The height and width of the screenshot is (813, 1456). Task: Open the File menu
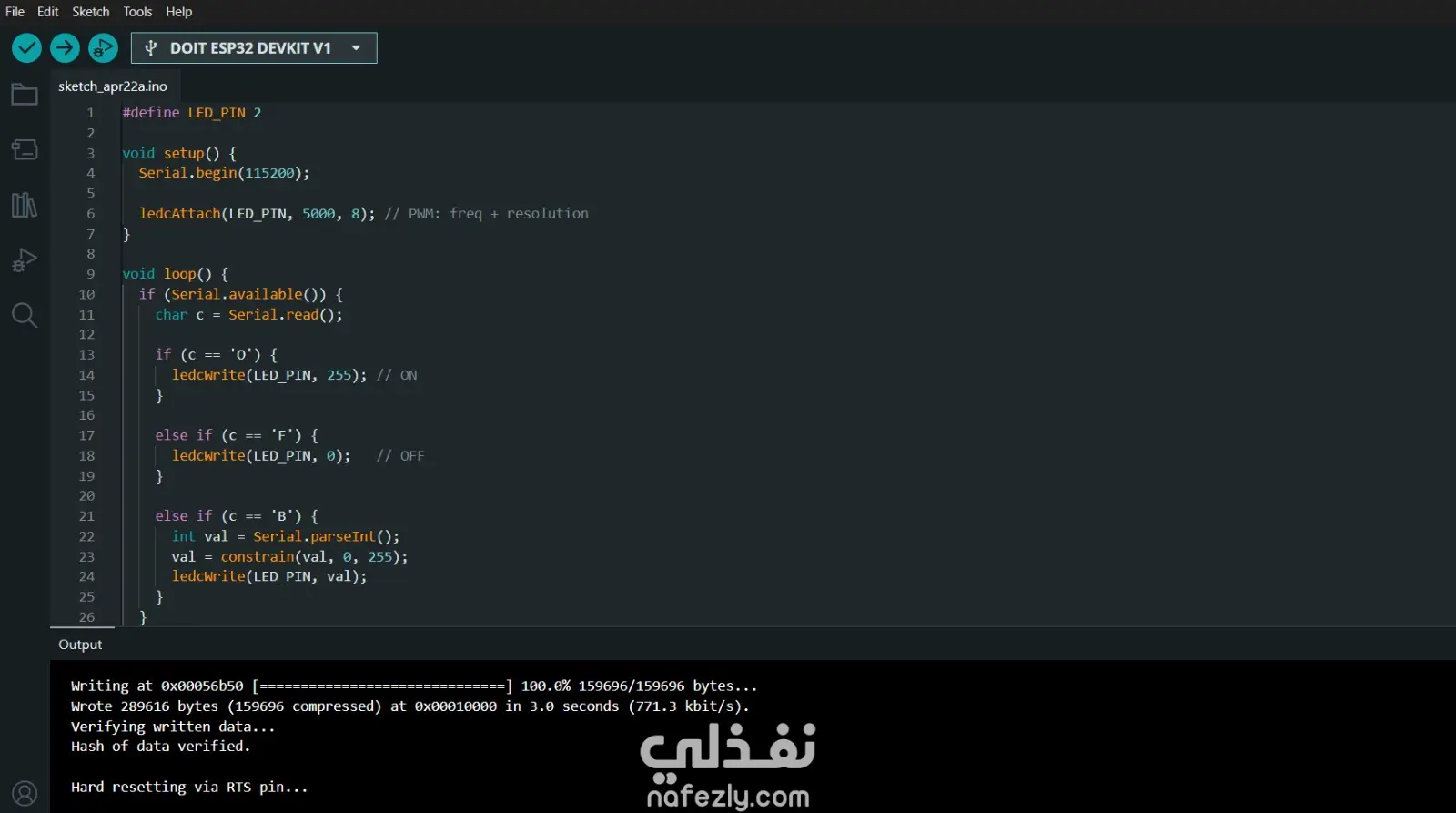(x=15, y=12)
